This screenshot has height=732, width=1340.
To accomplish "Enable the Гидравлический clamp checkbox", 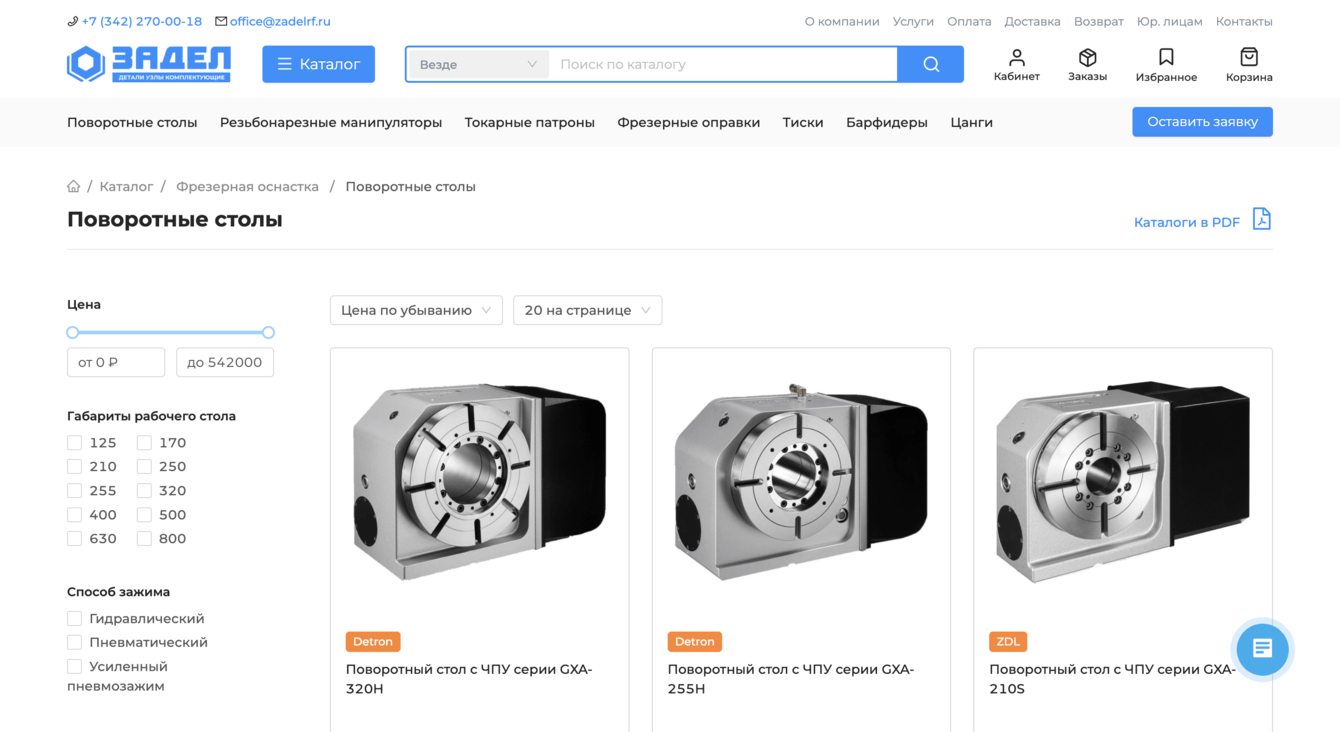I will (75, 619).
